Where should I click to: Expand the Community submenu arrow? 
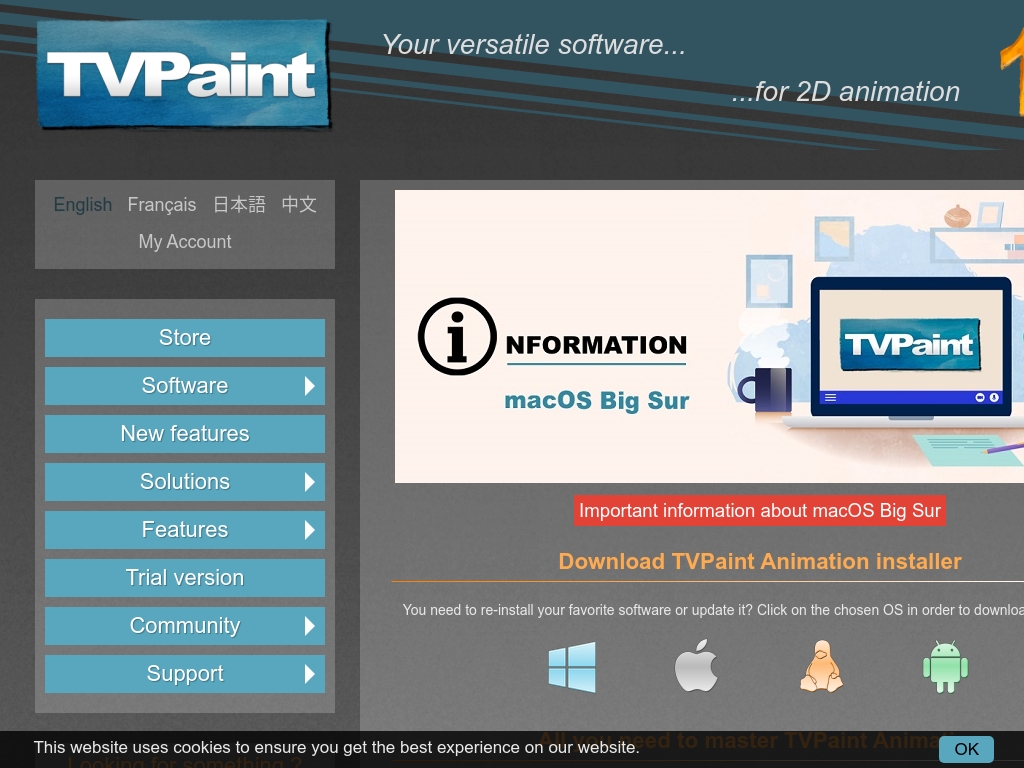(310, 626)
